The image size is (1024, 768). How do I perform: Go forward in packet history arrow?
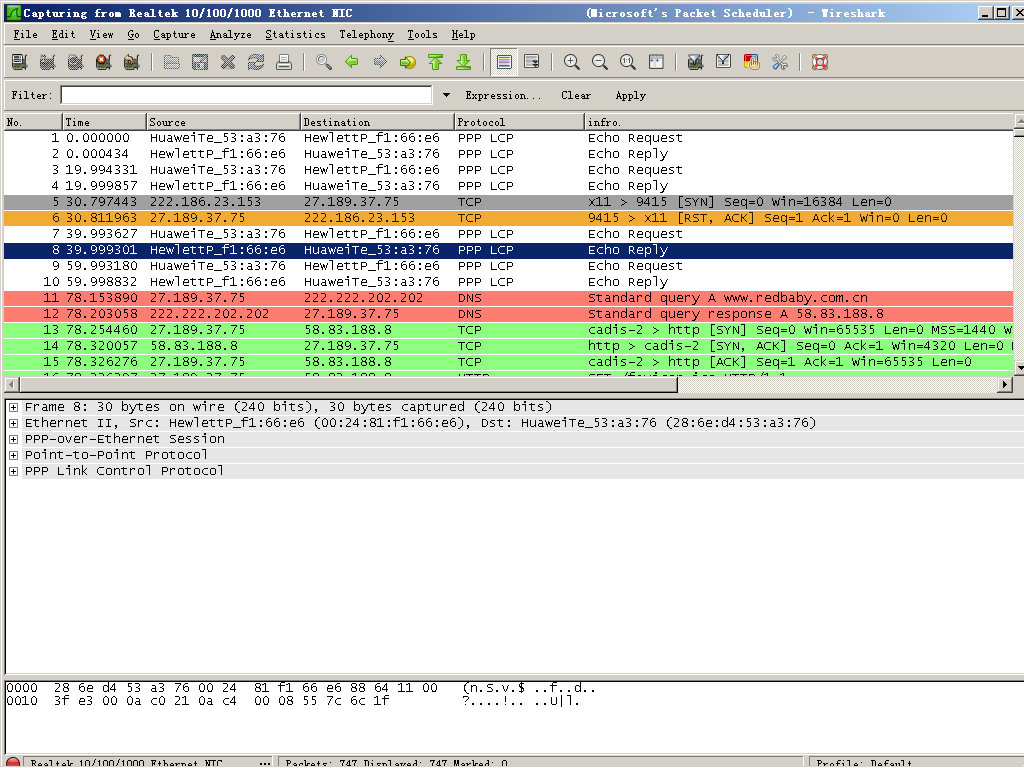[x=380, y=62]
